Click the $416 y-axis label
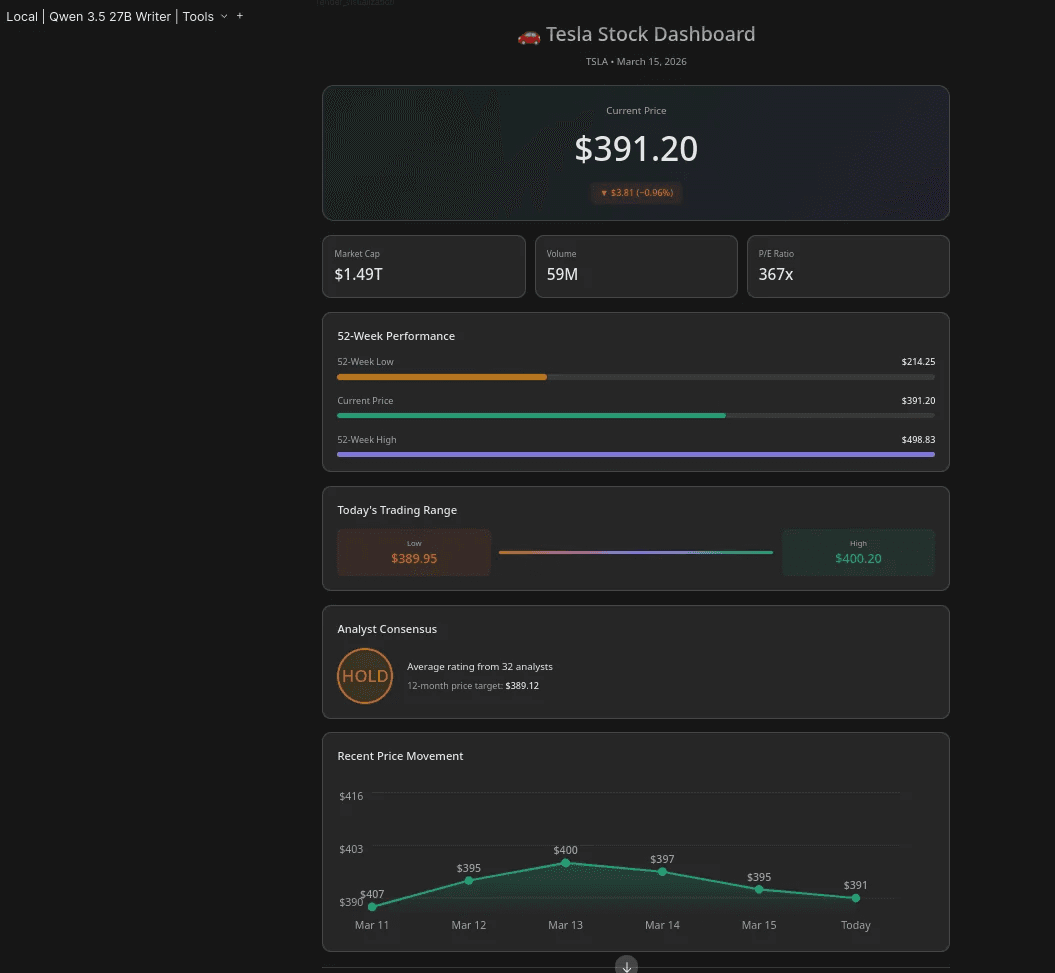 (351, 796)
